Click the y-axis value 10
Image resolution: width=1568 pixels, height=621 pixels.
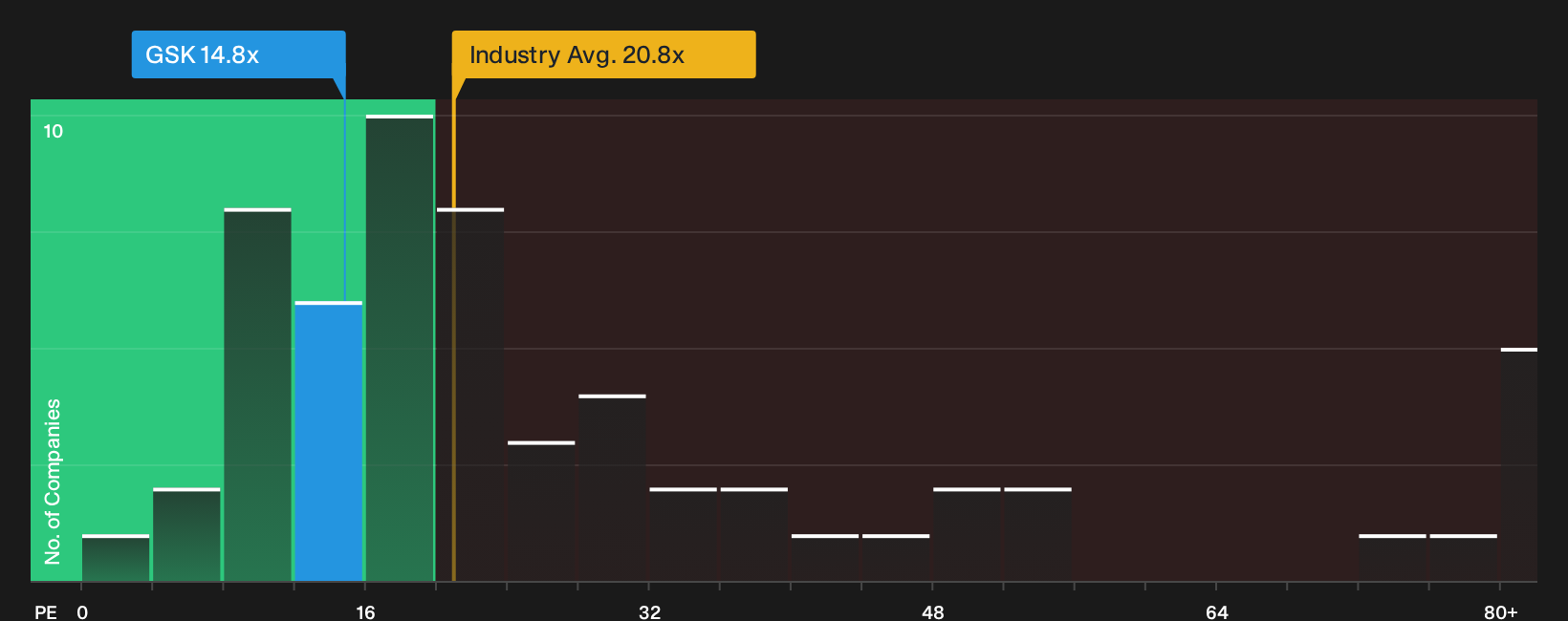pos(54,131)
